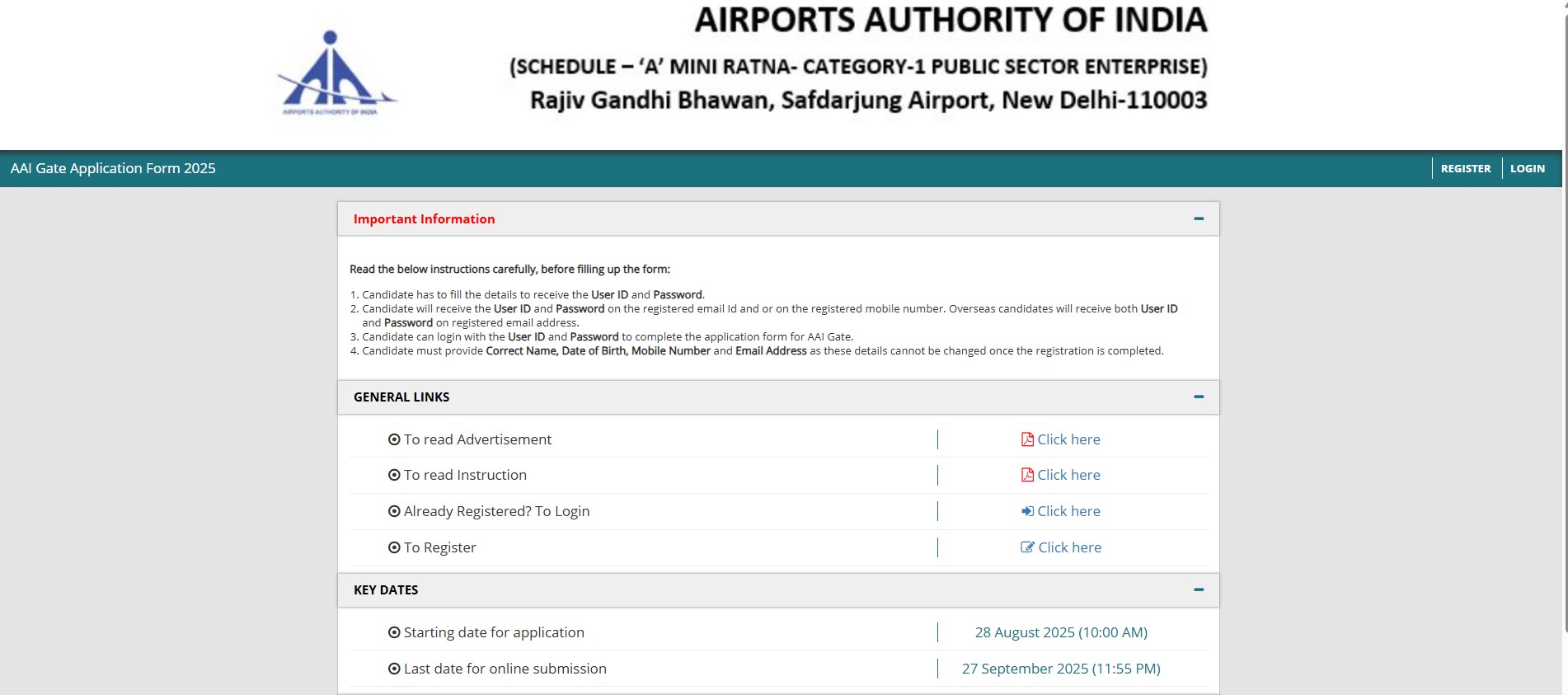This screenshot has width=1568, height=695.
Task: Click the bullet icon before Last date for online submission
Action: click(x=394, y=669)
